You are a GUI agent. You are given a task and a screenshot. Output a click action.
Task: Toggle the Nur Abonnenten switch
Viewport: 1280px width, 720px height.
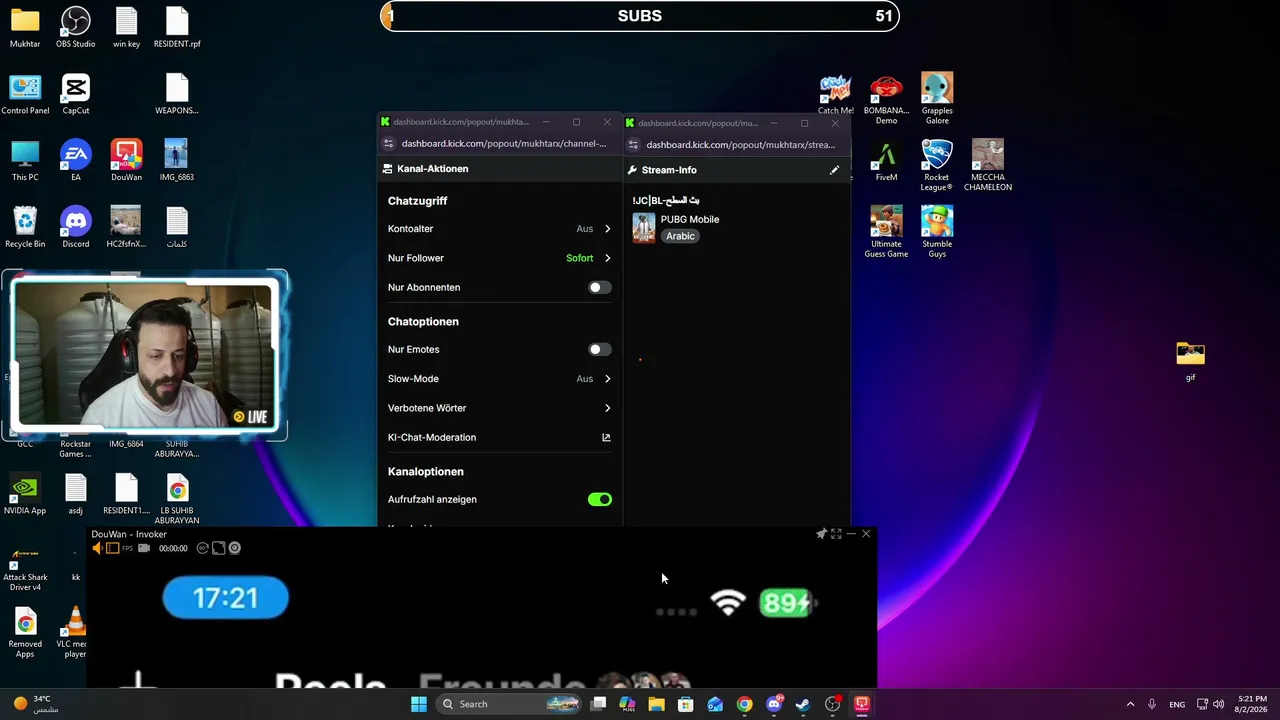coord(599,287)
